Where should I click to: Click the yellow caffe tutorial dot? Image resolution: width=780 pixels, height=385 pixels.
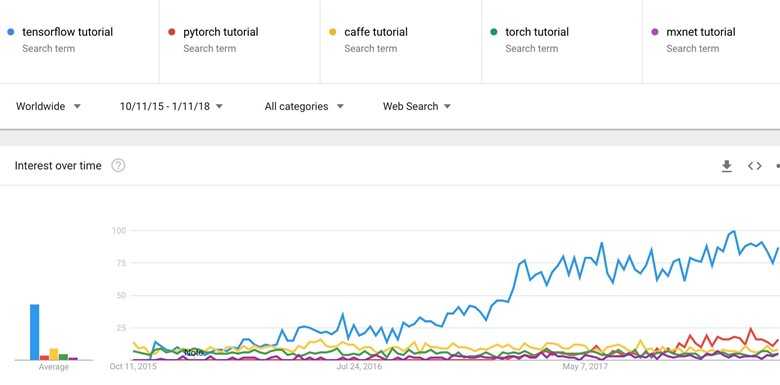(x=333, y=32)
